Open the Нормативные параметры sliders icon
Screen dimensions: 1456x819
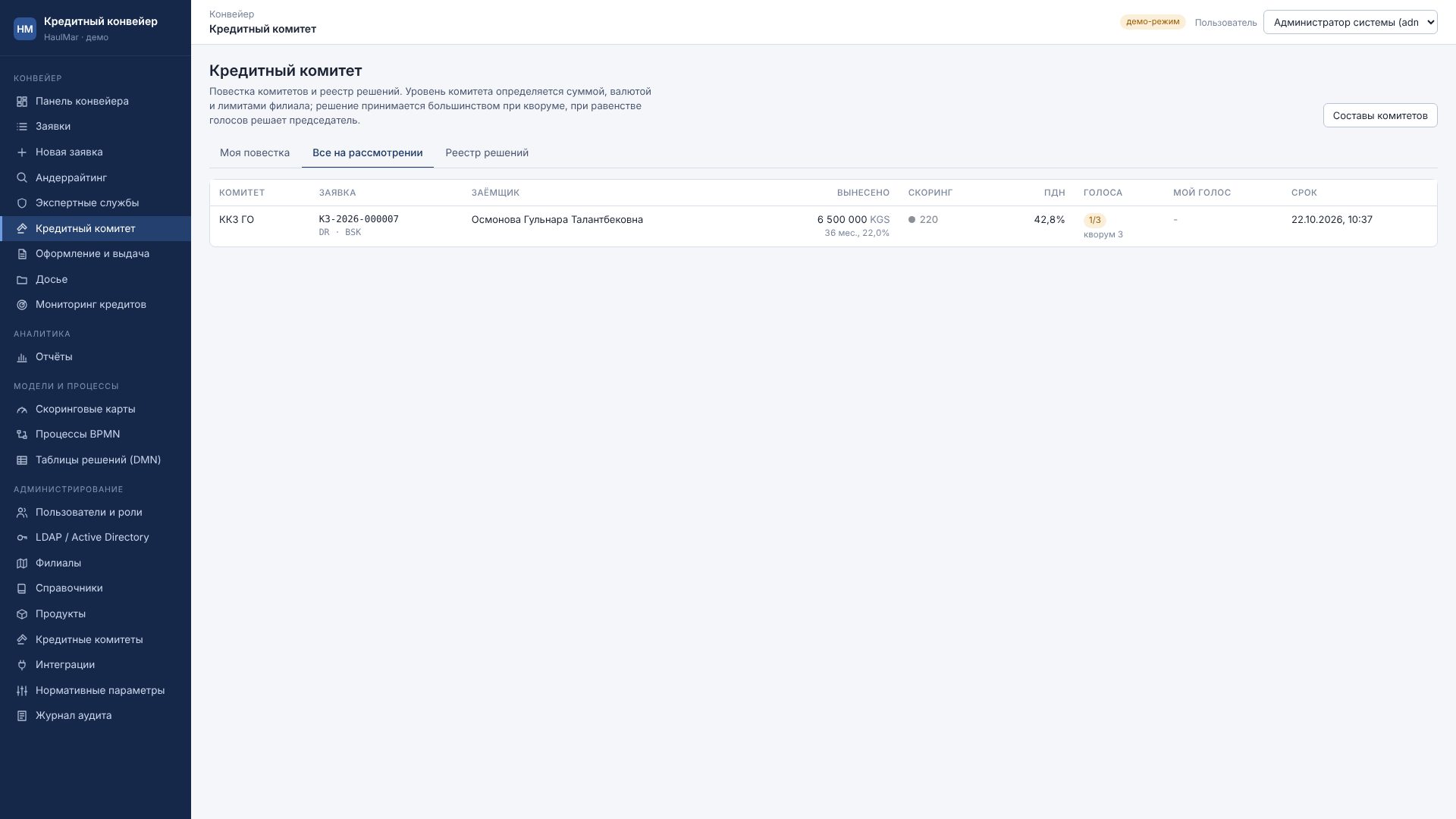22,691
